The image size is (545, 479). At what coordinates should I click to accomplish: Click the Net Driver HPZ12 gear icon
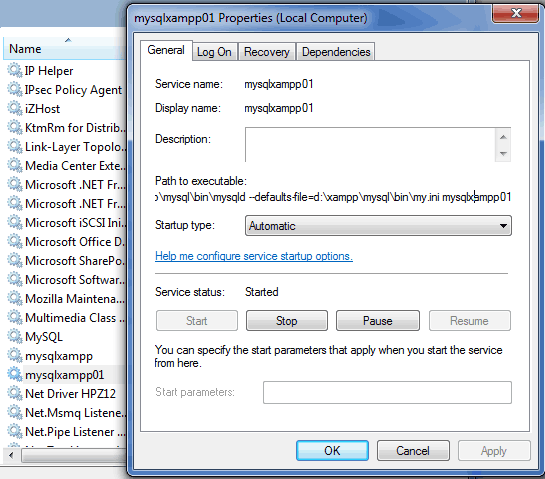coord(15,393)
